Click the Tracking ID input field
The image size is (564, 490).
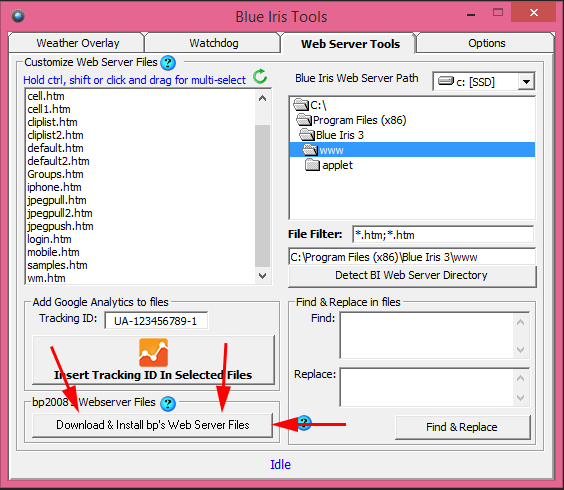156,321
